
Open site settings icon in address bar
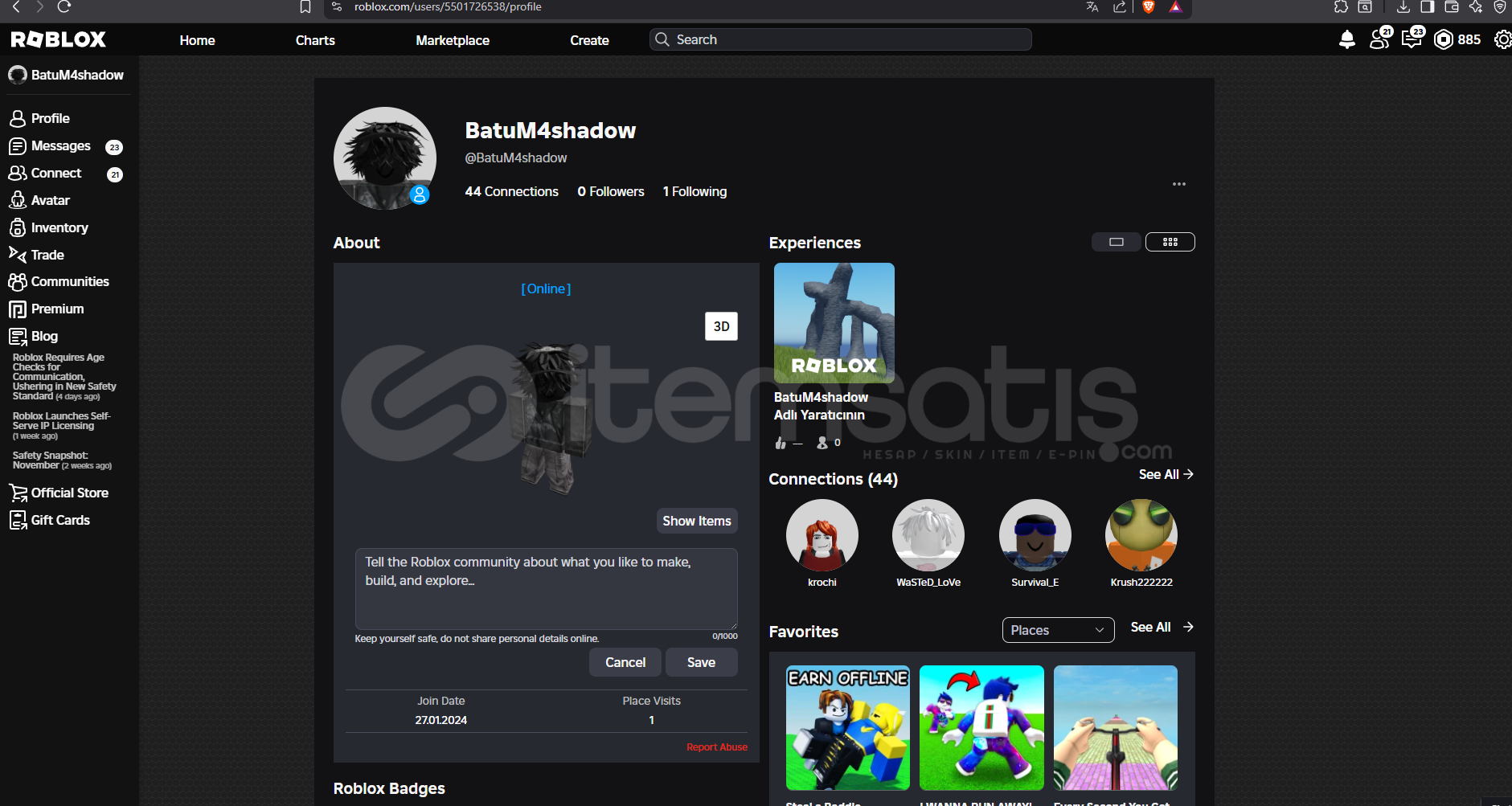coord(337,6)
